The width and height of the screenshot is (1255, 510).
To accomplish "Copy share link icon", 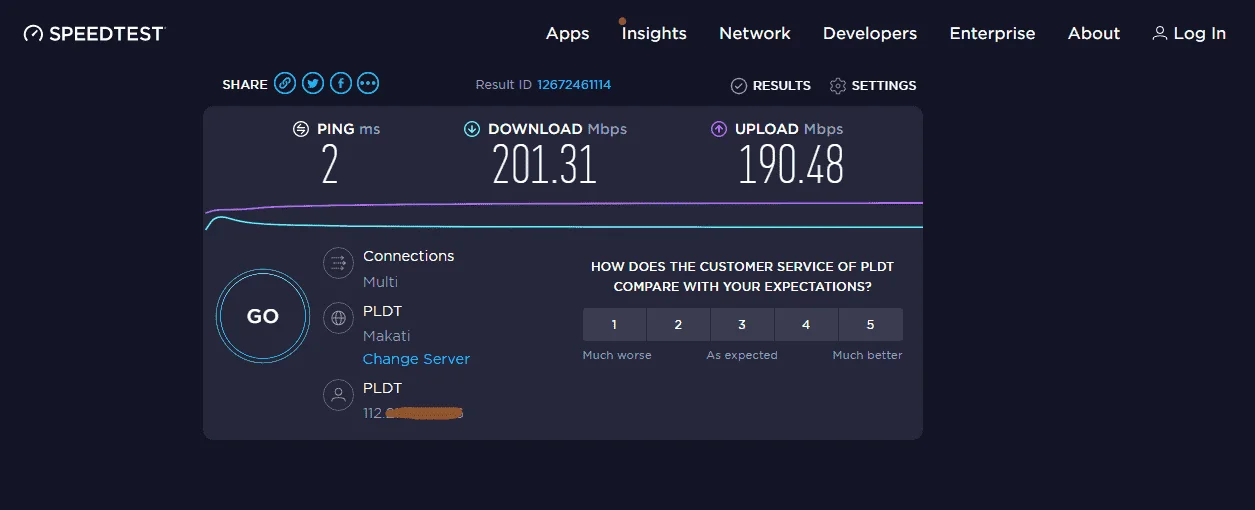I will coord(285,84).
